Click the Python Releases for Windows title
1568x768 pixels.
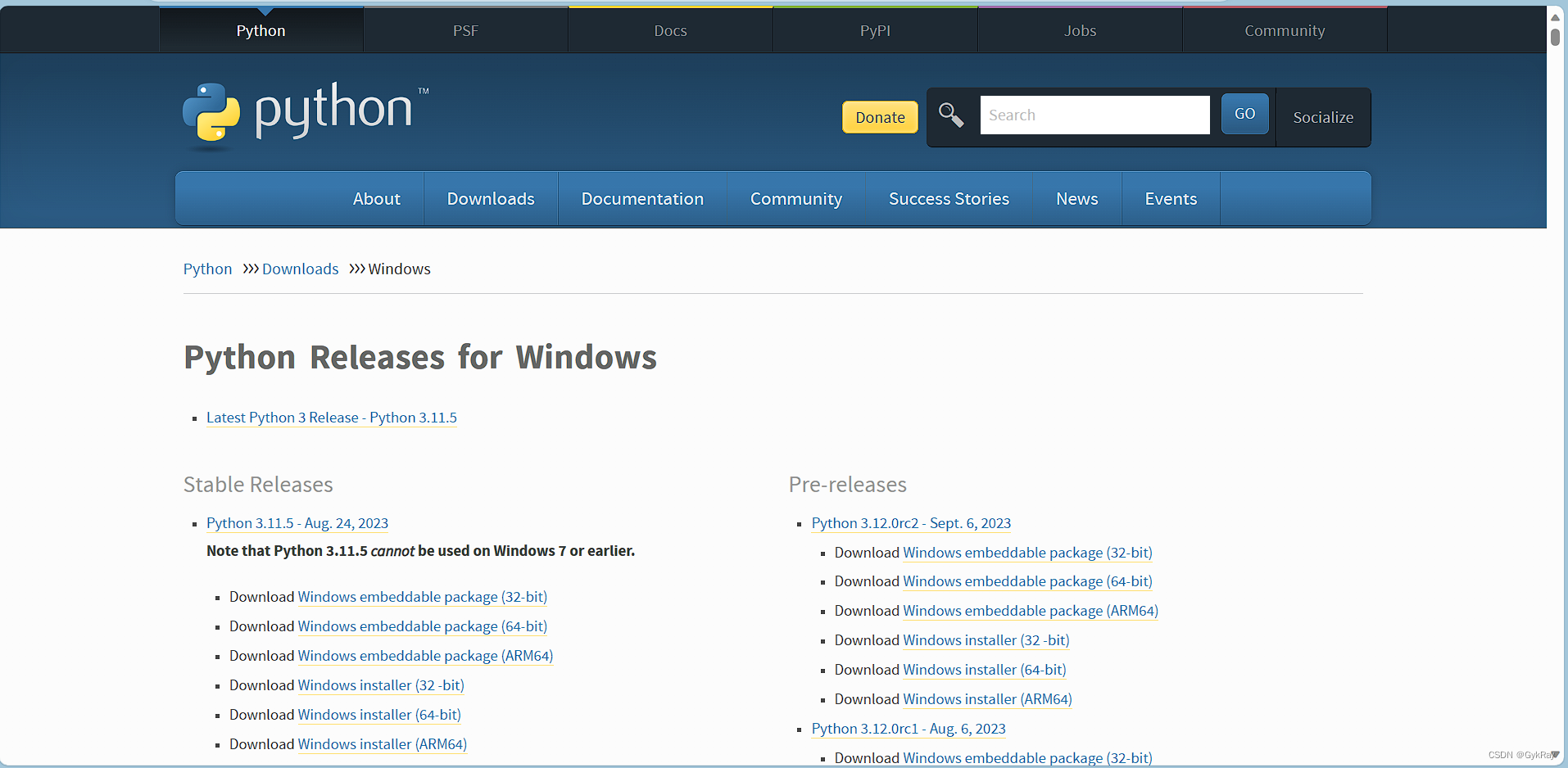tap(420, 358)
